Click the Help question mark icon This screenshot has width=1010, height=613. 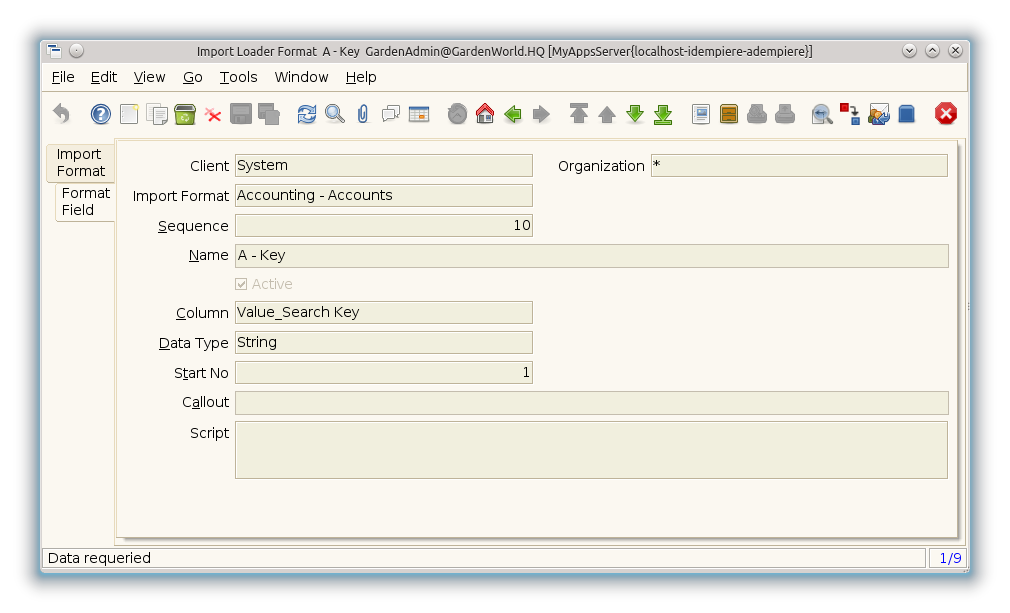coord(101,115)
